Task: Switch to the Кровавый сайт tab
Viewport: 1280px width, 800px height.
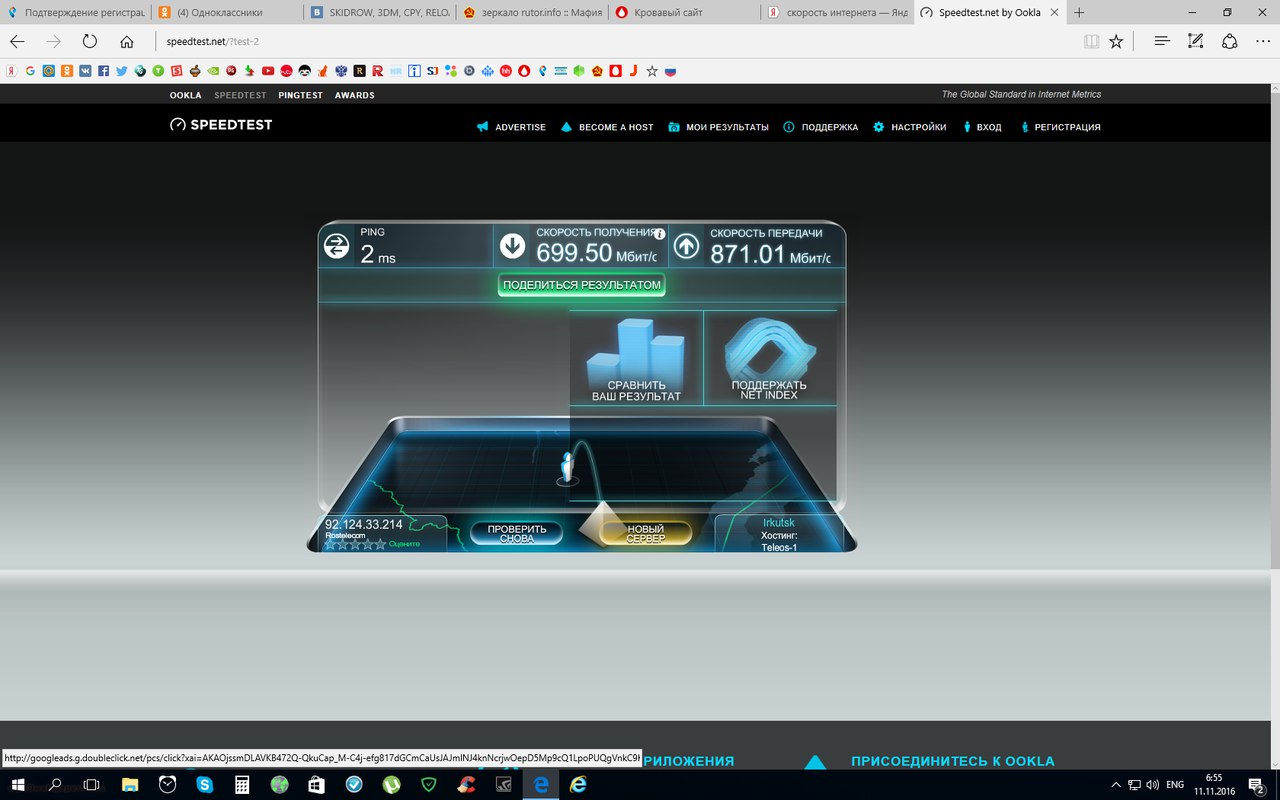Action: tap(683, 13)
